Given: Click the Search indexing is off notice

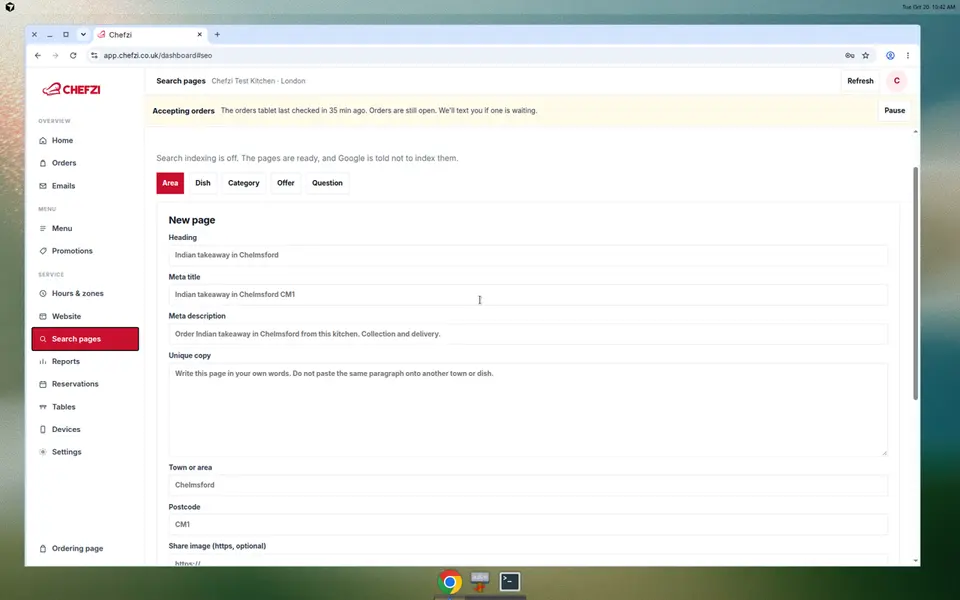Looking at the screenshot, I should tap(307, 158).
